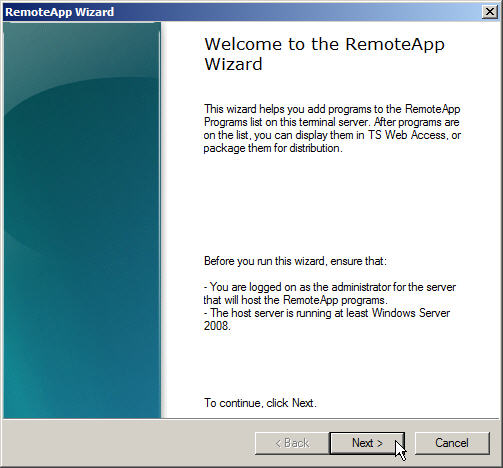The height and width of the screenshot is (468, 503).
Task: Click the grayed-out < Back button
Action: point(292,443)
